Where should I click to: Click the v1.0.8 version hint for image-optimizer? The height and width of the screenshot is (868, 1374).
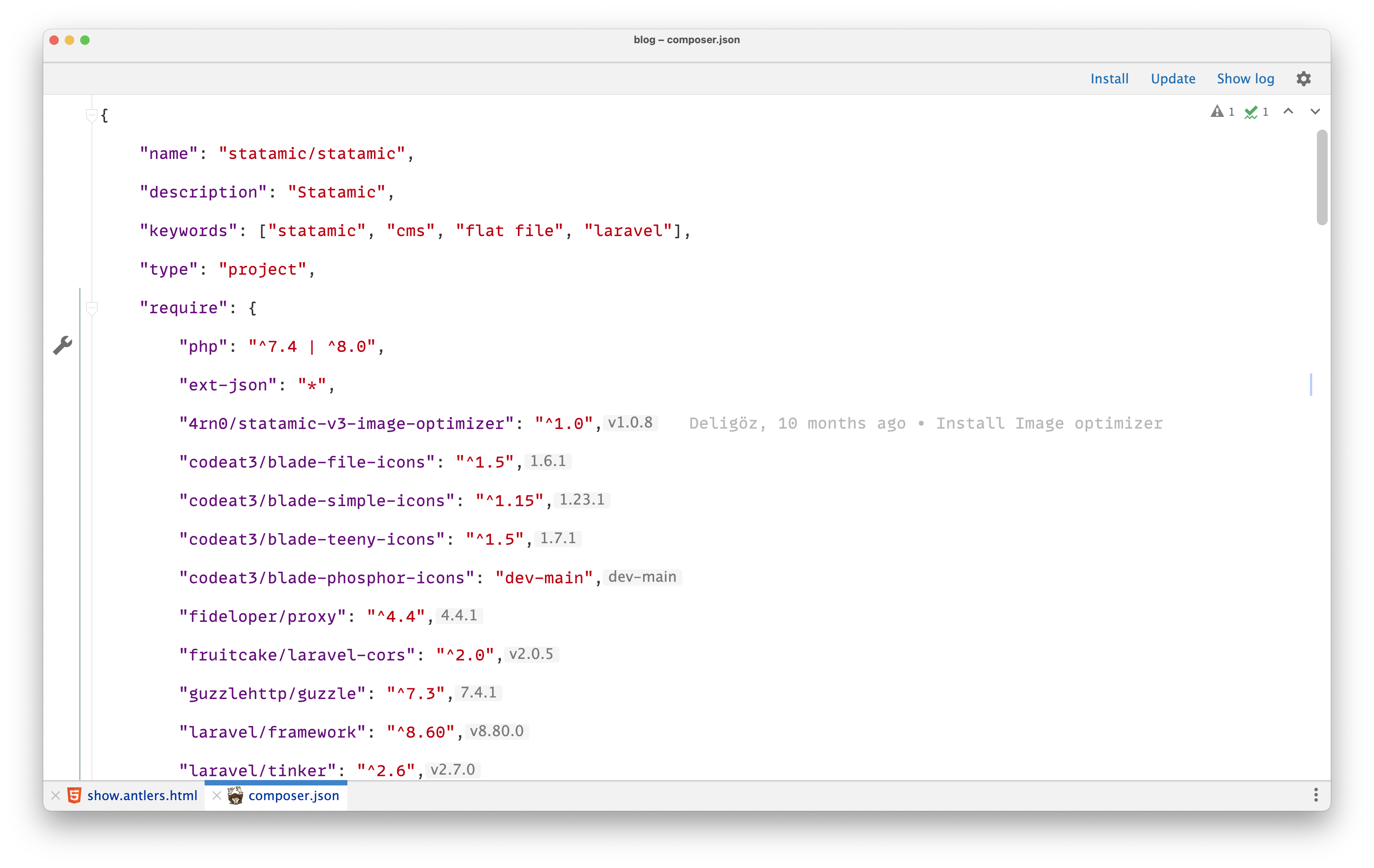click(x=630, y=422)
